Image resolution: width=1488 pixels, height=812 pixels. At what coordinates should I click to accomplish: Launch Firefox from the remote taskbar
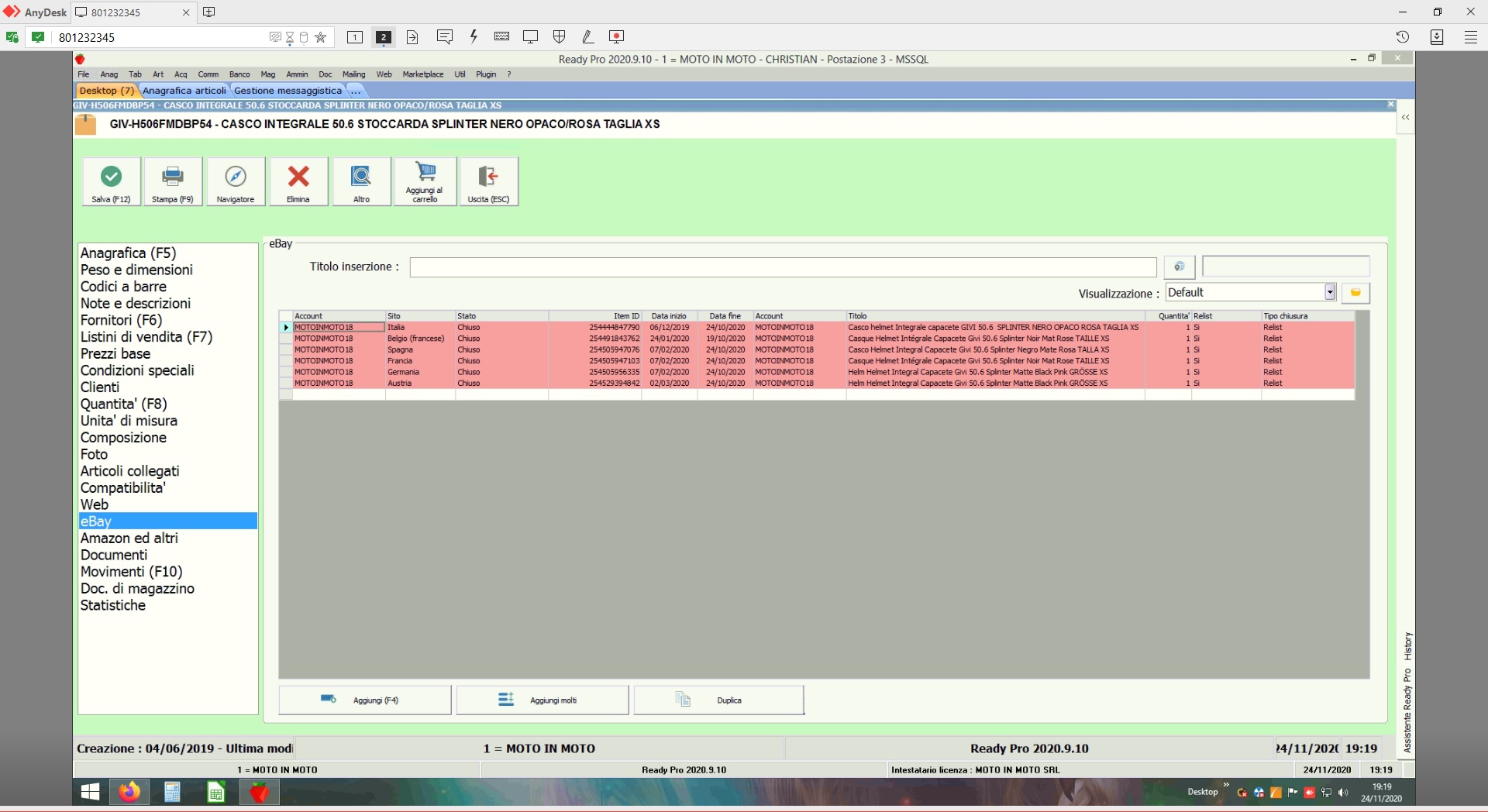(129, 792)
